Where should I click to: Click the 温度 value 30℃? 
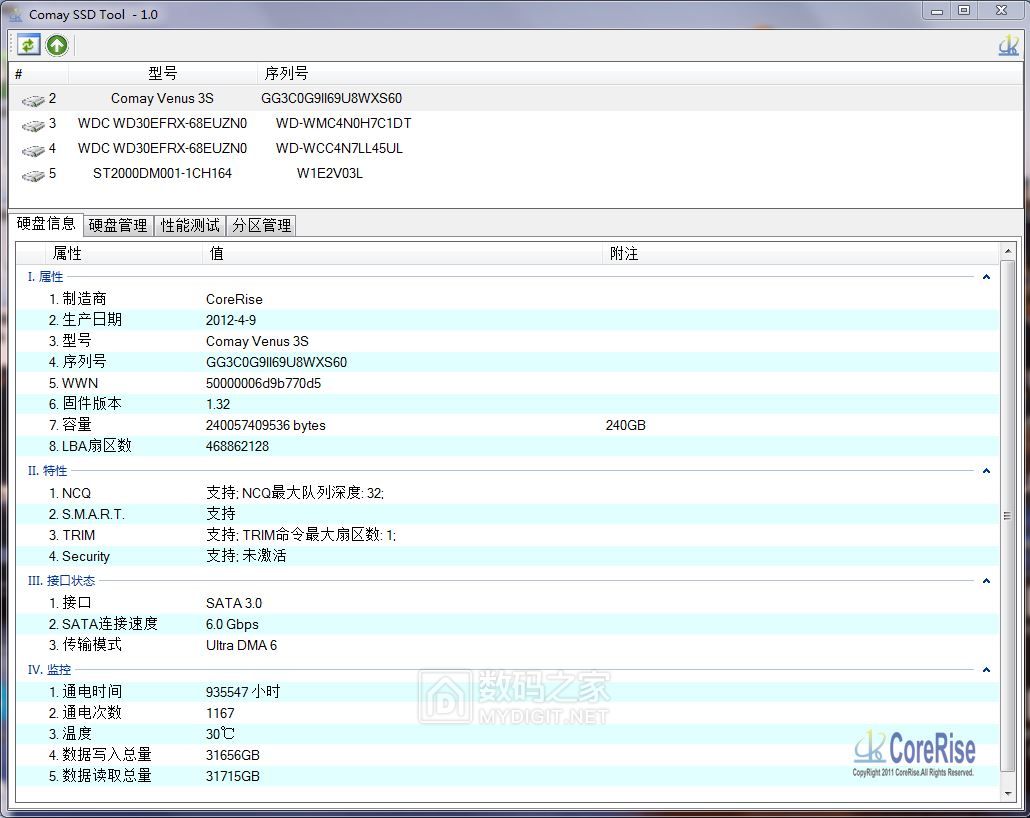pos(220,734)
